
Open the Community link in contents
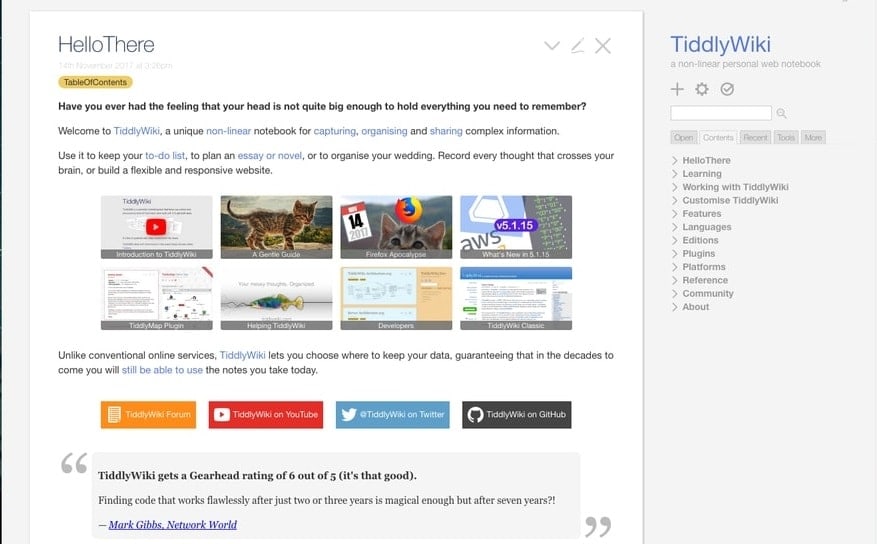coord(708,294)
